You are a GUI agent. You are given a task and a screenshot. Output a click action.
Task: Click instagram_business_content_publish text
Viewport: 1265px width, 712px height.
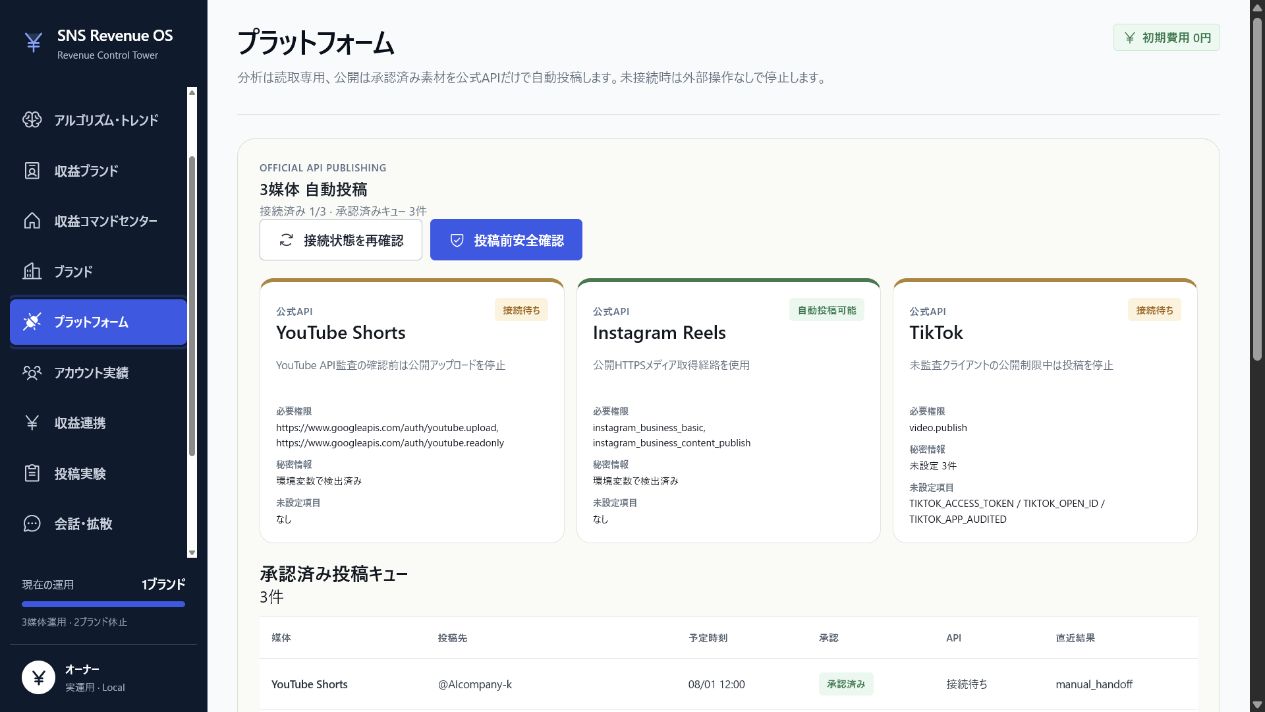[671, 442]
